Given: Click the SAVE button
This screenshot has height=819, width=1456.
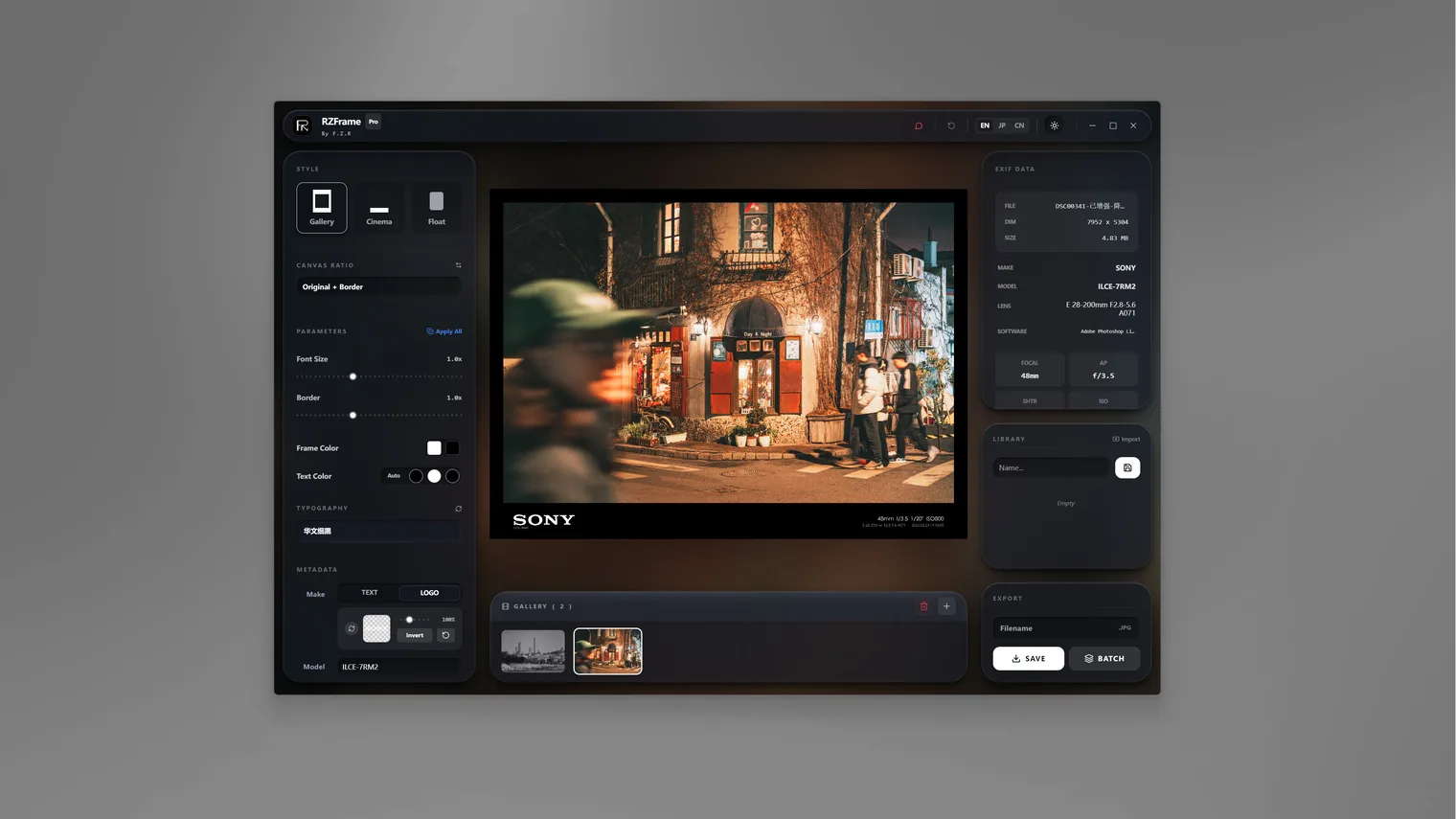Looking at the screenshot, I should [x=1028, y=659].
